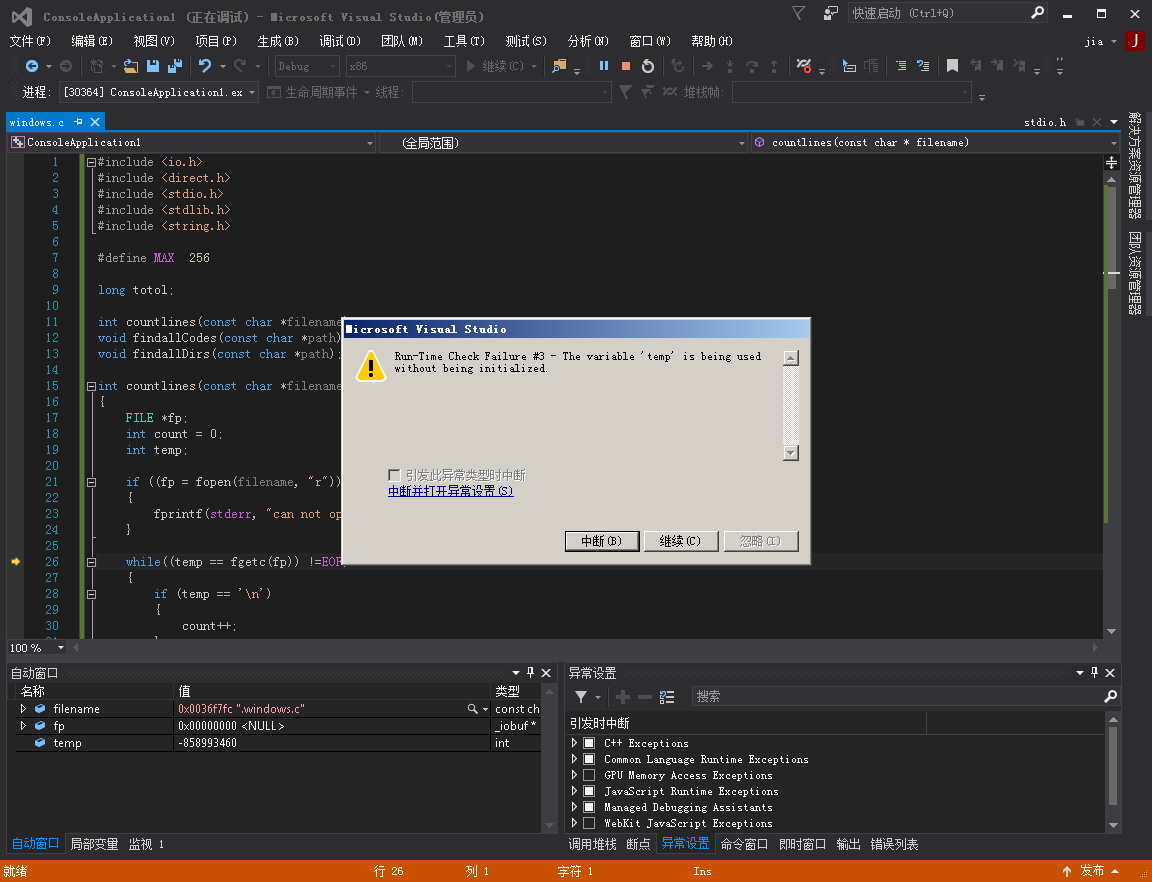Screen dimensions: 1152x882
Task: Click the search magnifier in quick launch
Action: click(1037, 12)
